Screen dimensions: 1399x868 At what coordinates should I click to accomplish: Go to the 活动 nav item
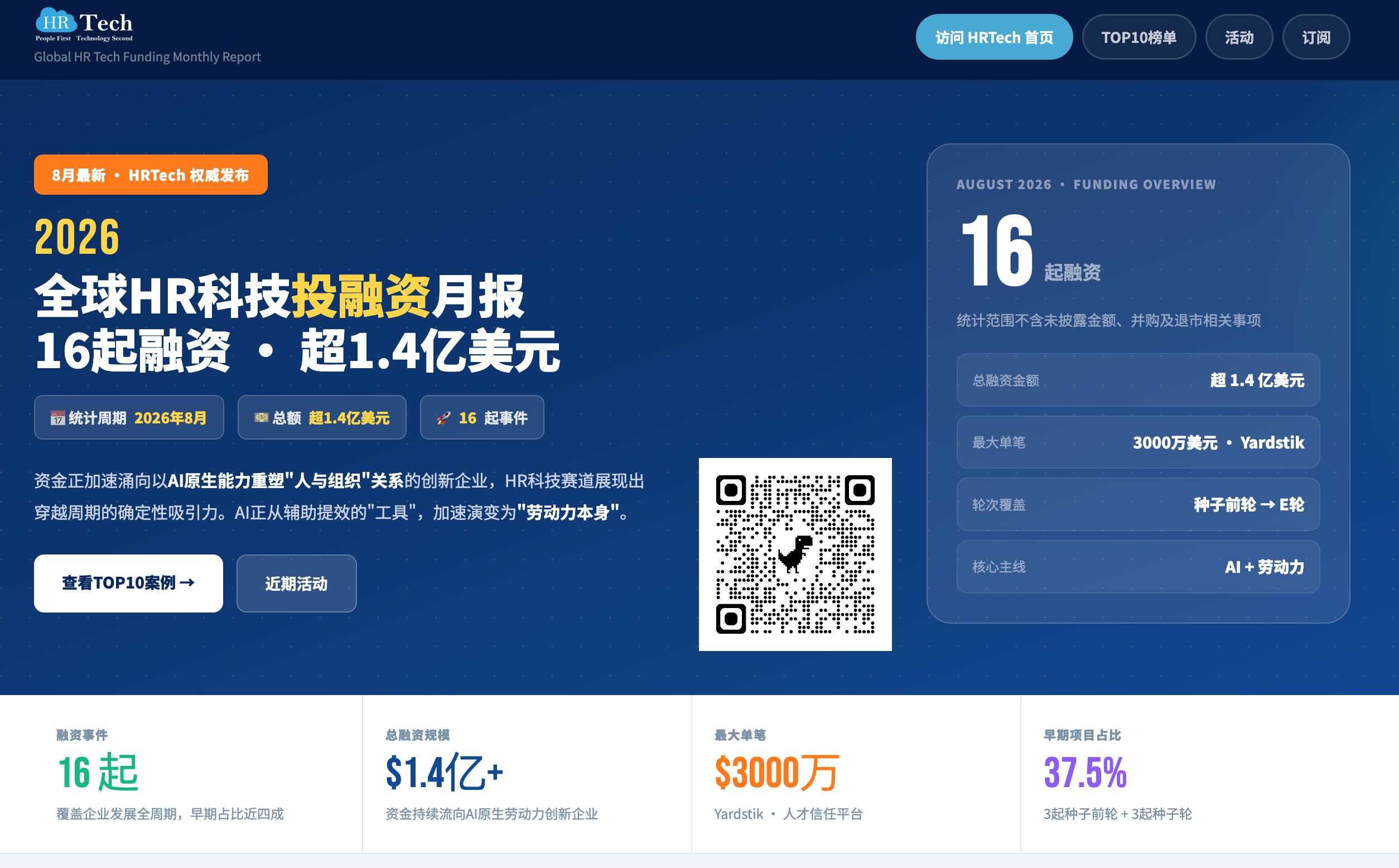[x=1239, y=37]
